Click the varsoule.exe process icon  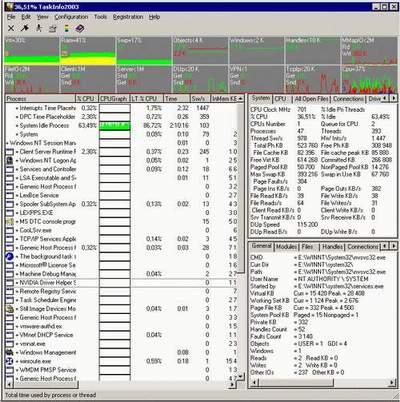point(10,361)
